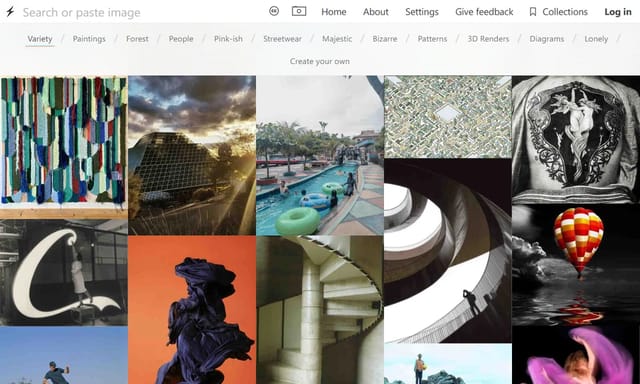
Task: Switch to the Paintings category tab
Action: pos(89,39)
